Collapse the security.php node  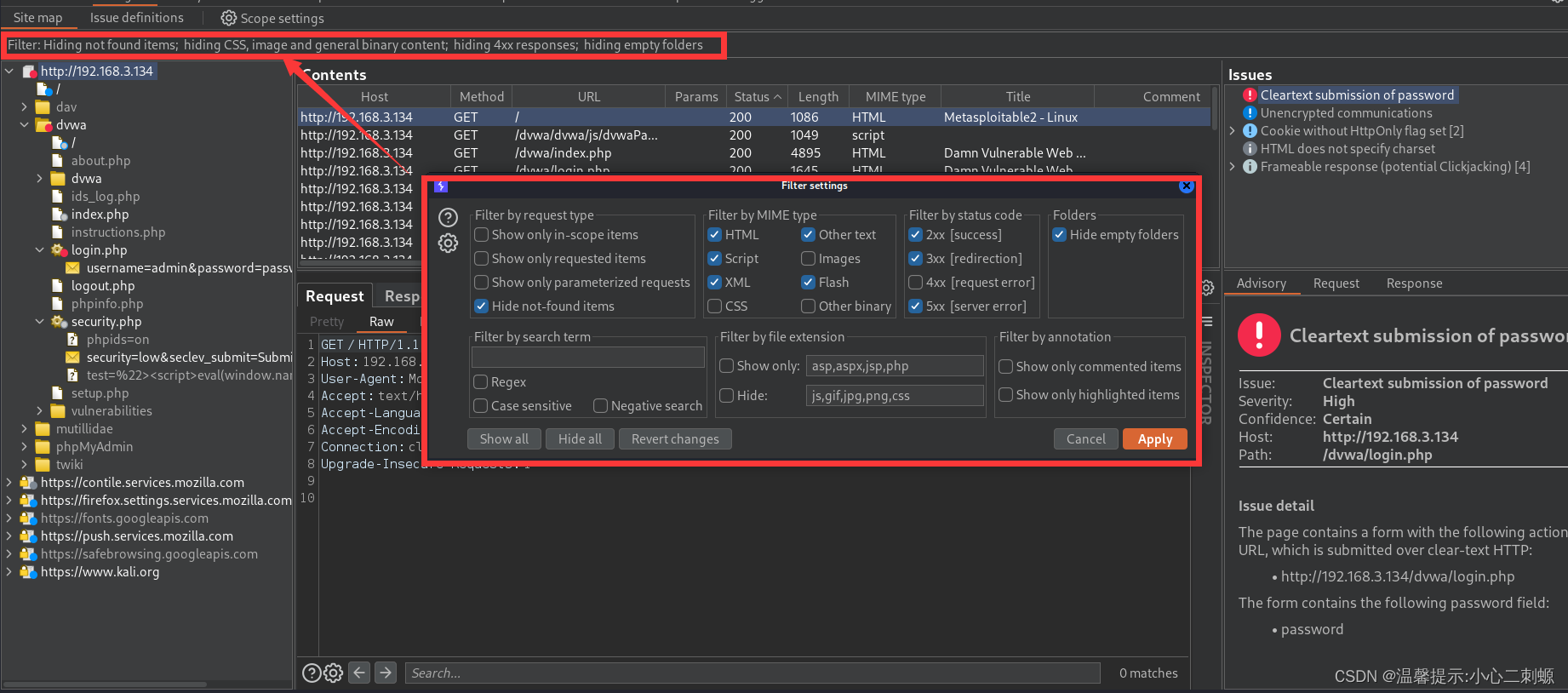click(40, 322)
